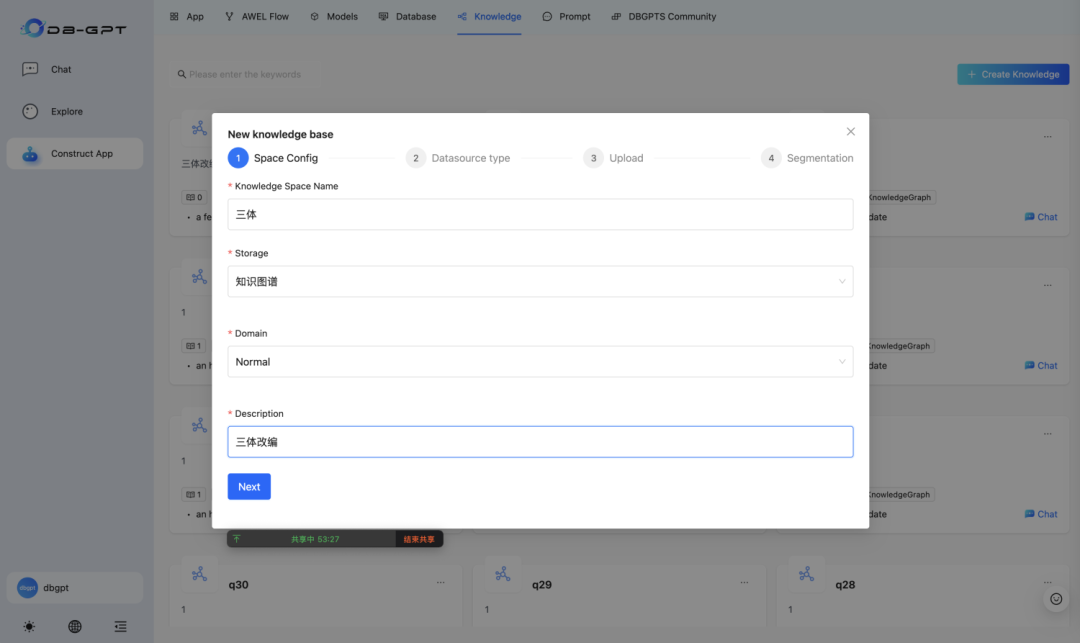This screenshot has width=1080, height=643.
Task: Open the Construct App section
Action: click(75, 153)
